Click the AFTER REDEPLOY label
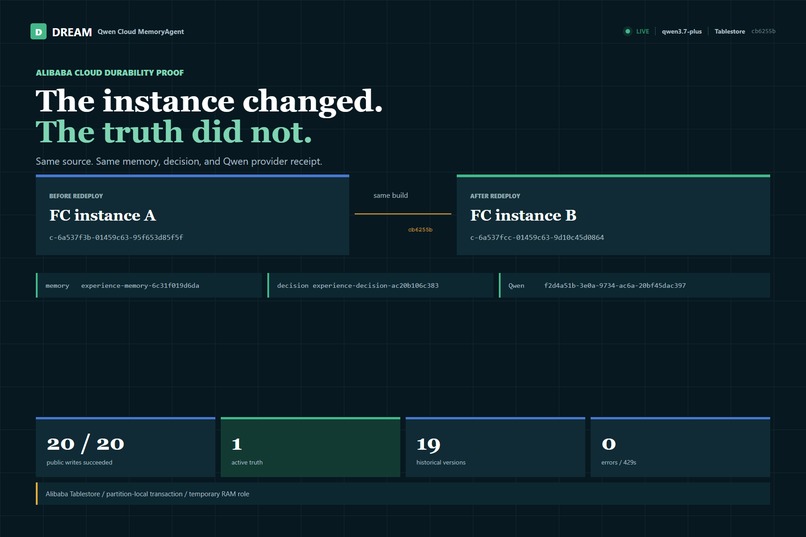The height and width of the screenshot is (537, 806). tap(495, 196)
